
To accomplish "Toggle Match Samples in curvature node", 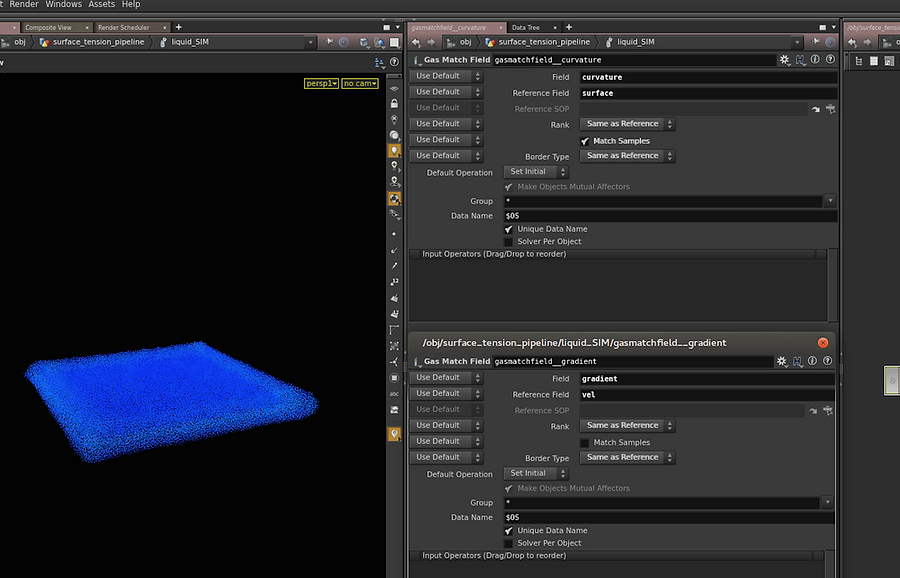I will point(585,141).
